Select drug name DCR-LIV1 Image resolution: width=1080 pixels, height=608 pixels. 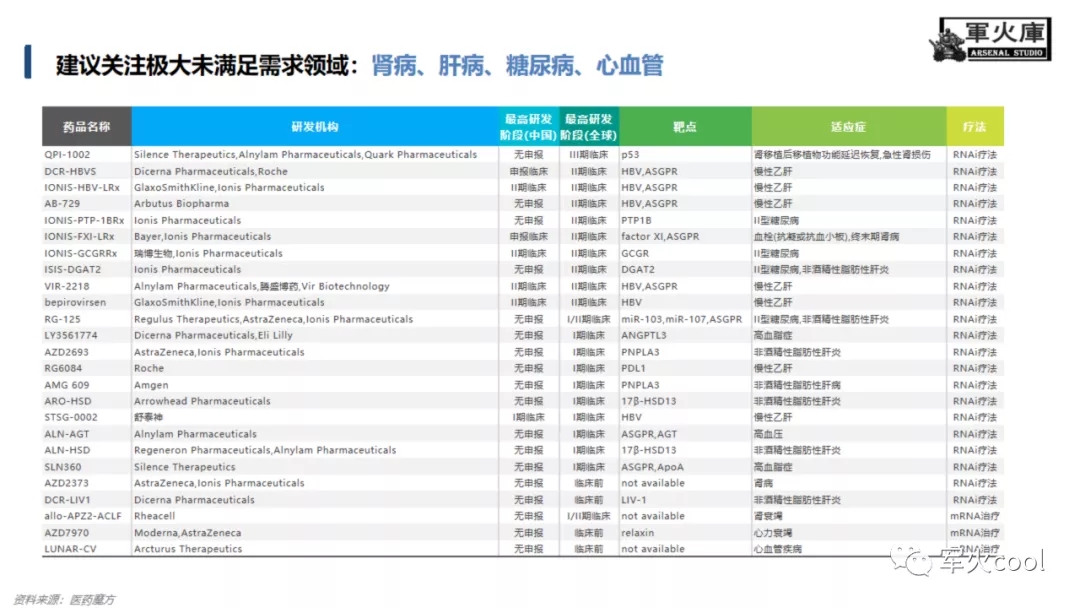click(68, 500)
